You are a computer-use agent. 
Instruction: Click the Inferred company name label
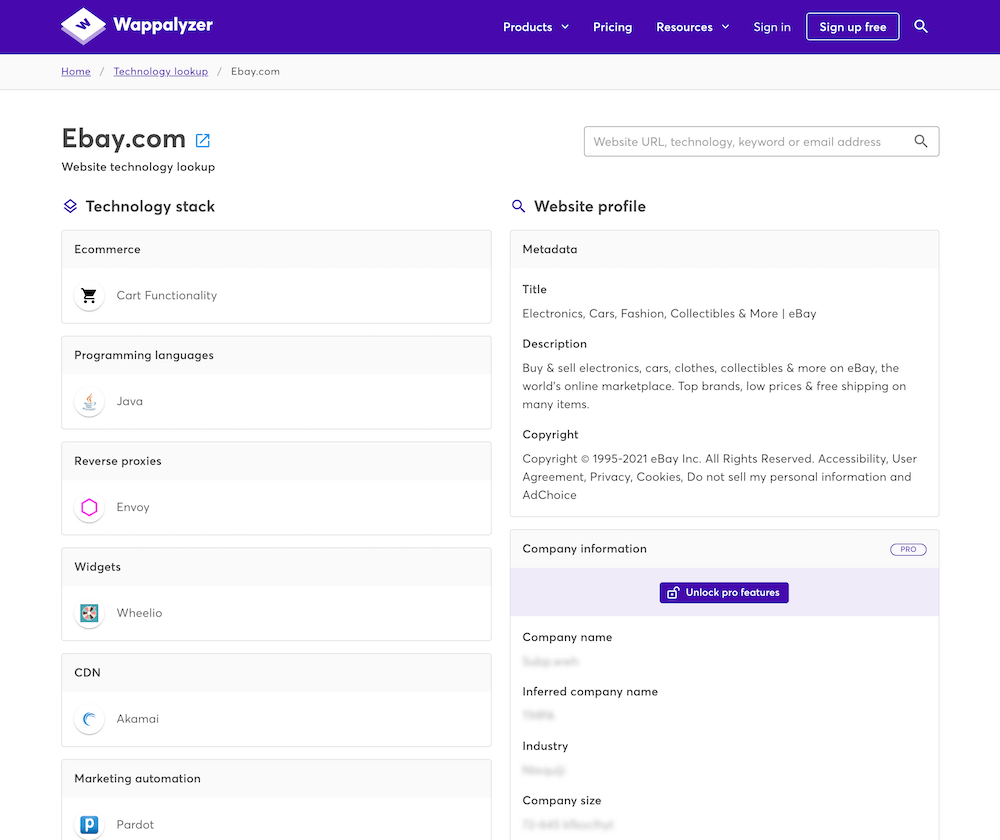590,692
